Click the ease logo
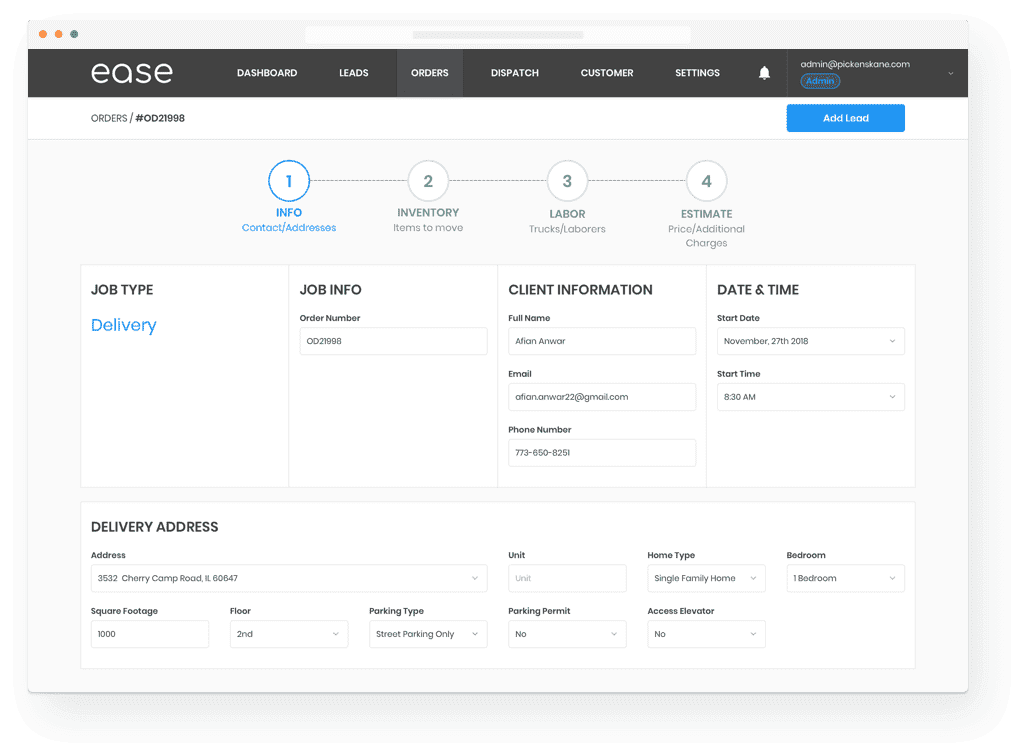 [x=131, y=72]
